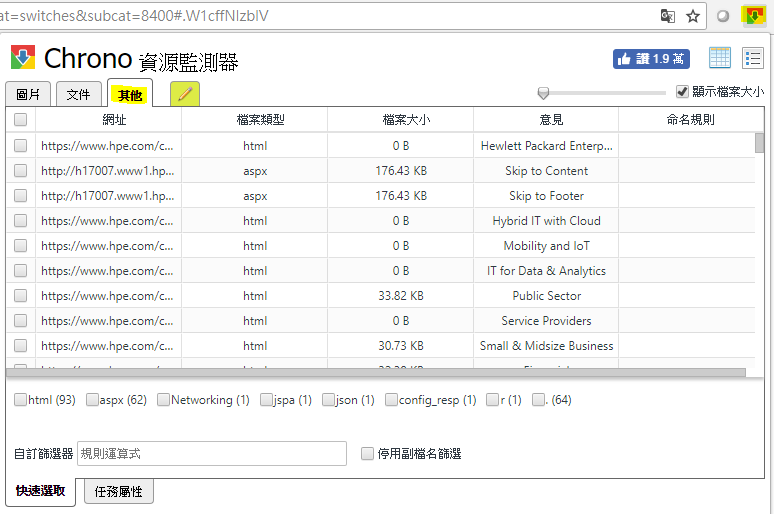Viewport: 774px width, 514px height.
Task: Check the Skip to Footer row checkbox
Action: pyautogui.click(x=21, y=196)
